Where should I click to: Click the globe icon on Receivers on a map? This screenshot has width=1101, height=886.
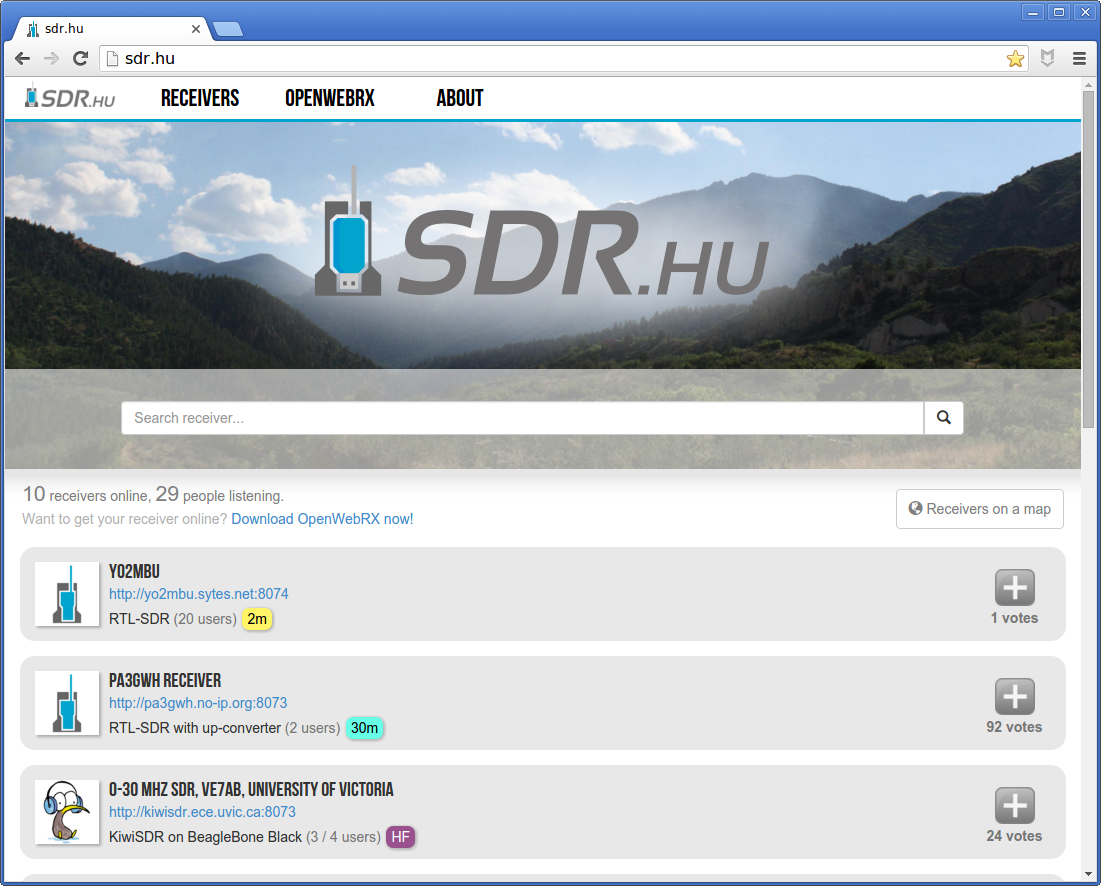[914, 508]
